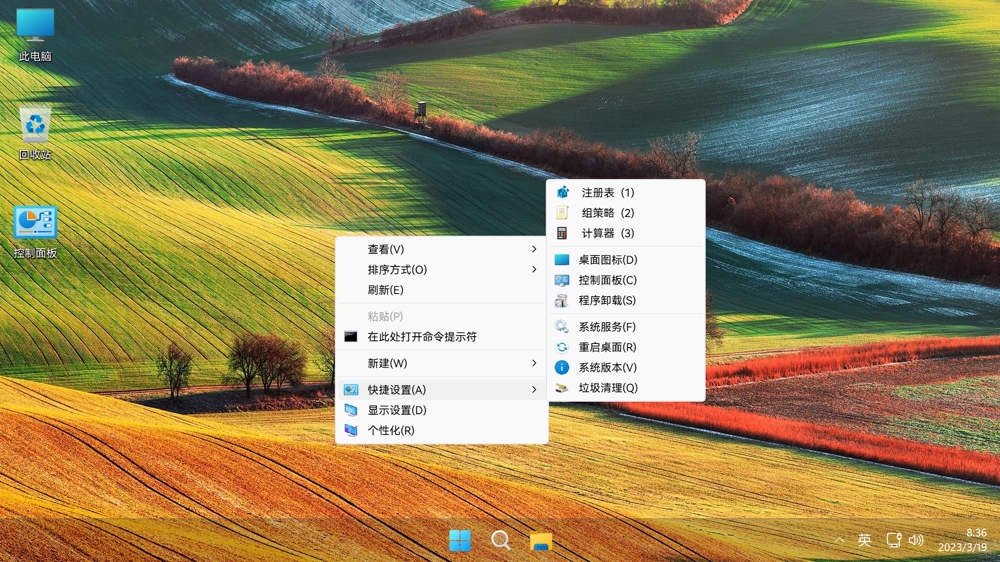Select 垃圾清理(Q) in the submenu
The height and width of the screenshot is (562, 1000).
click(x=607, y=388)
